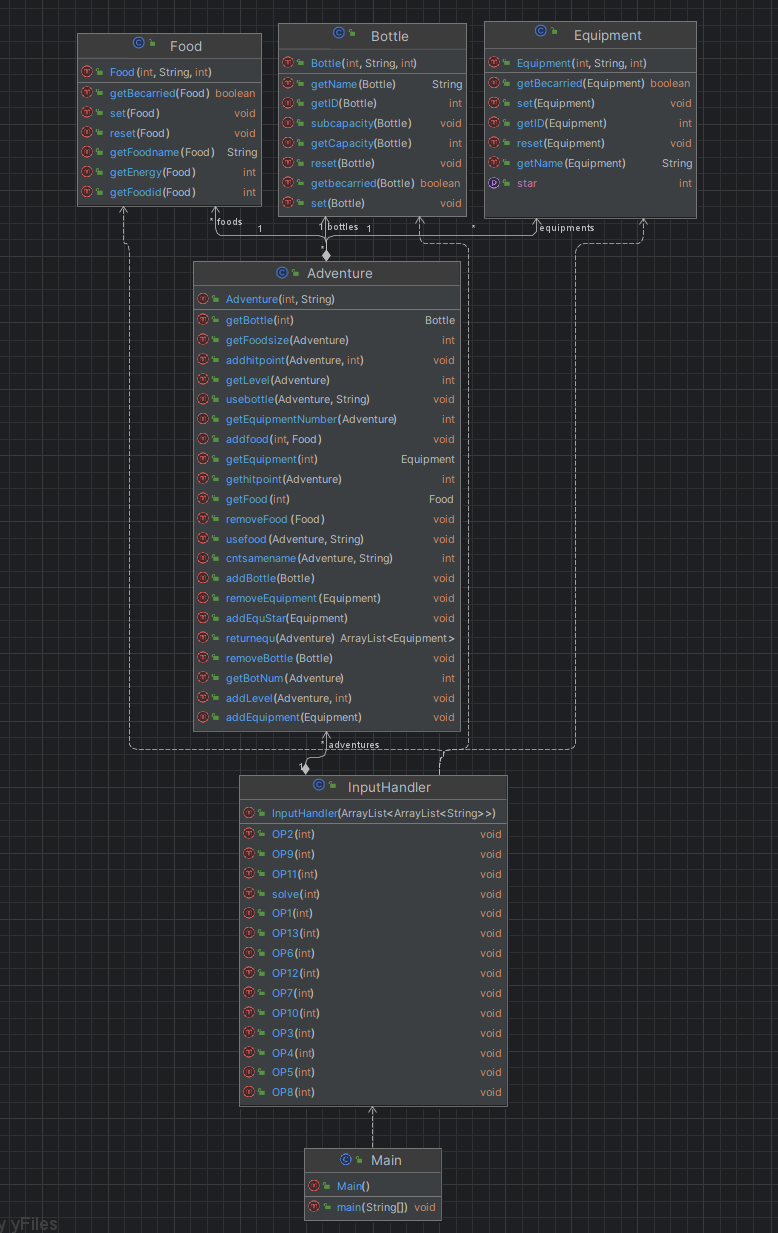Select the InputHandler constructor row
Viewport: 778px width, 1233px height.
click(383, 813)
